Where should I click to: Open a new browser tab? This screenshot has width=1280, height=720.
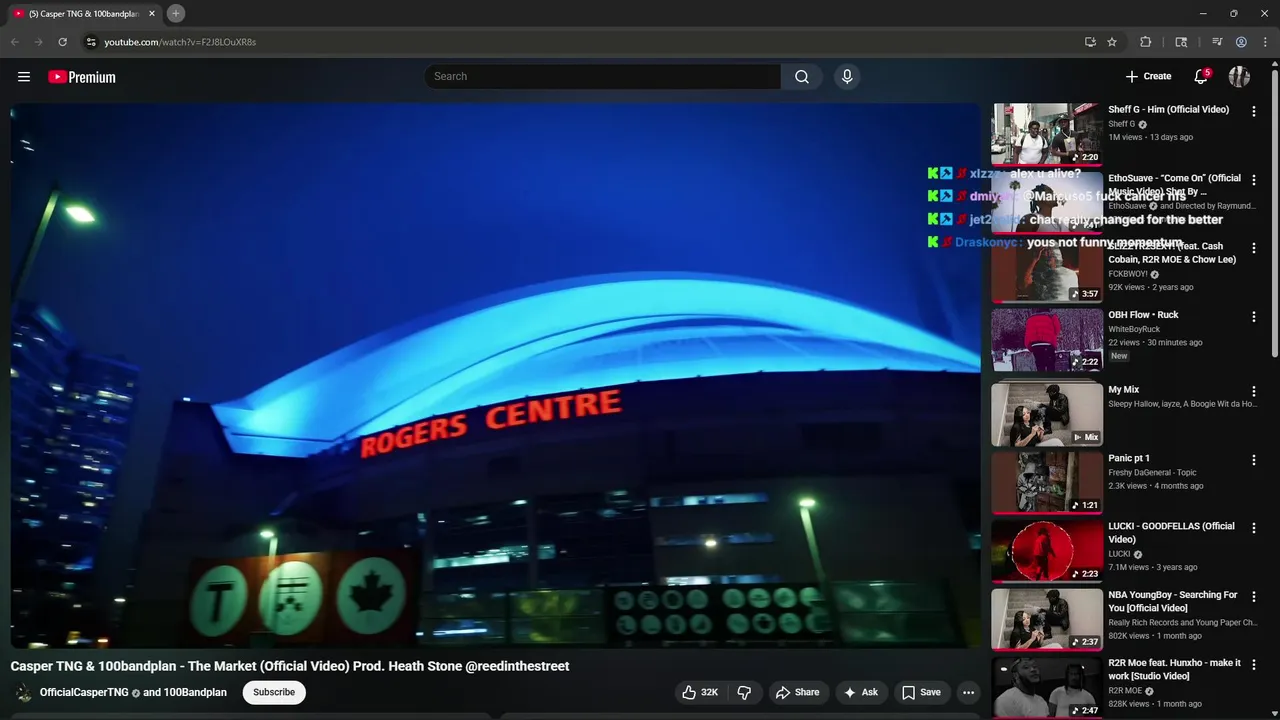coord(176,13)
